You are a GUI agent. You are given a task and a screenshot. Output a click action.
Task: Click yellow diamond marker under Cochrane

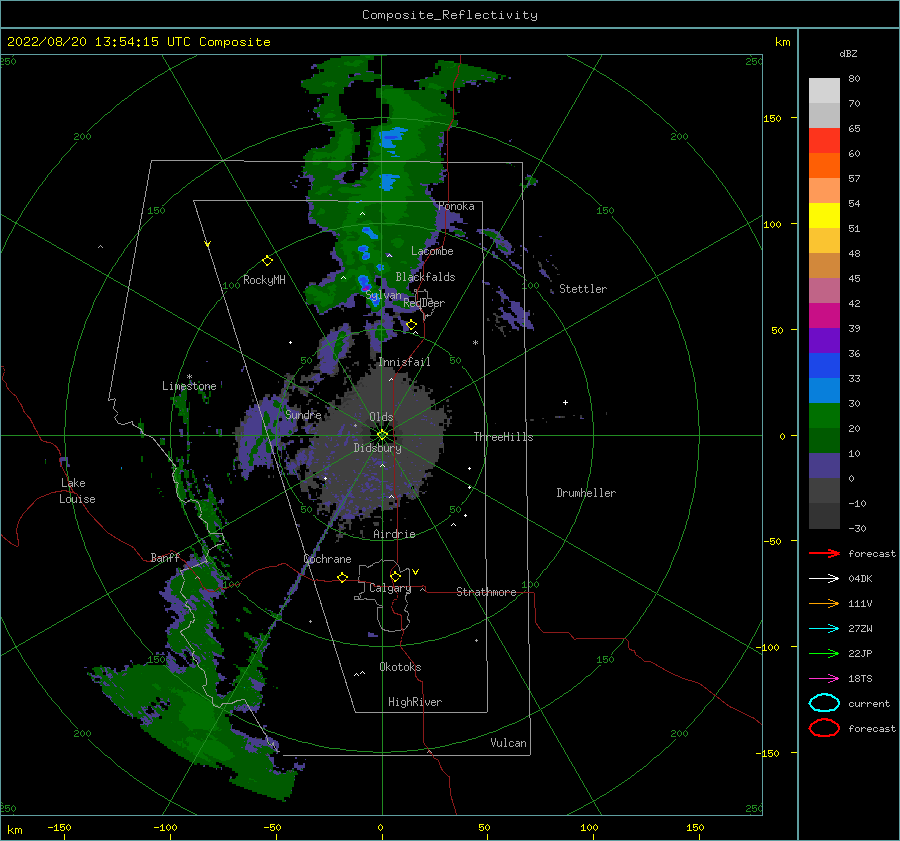342,577
